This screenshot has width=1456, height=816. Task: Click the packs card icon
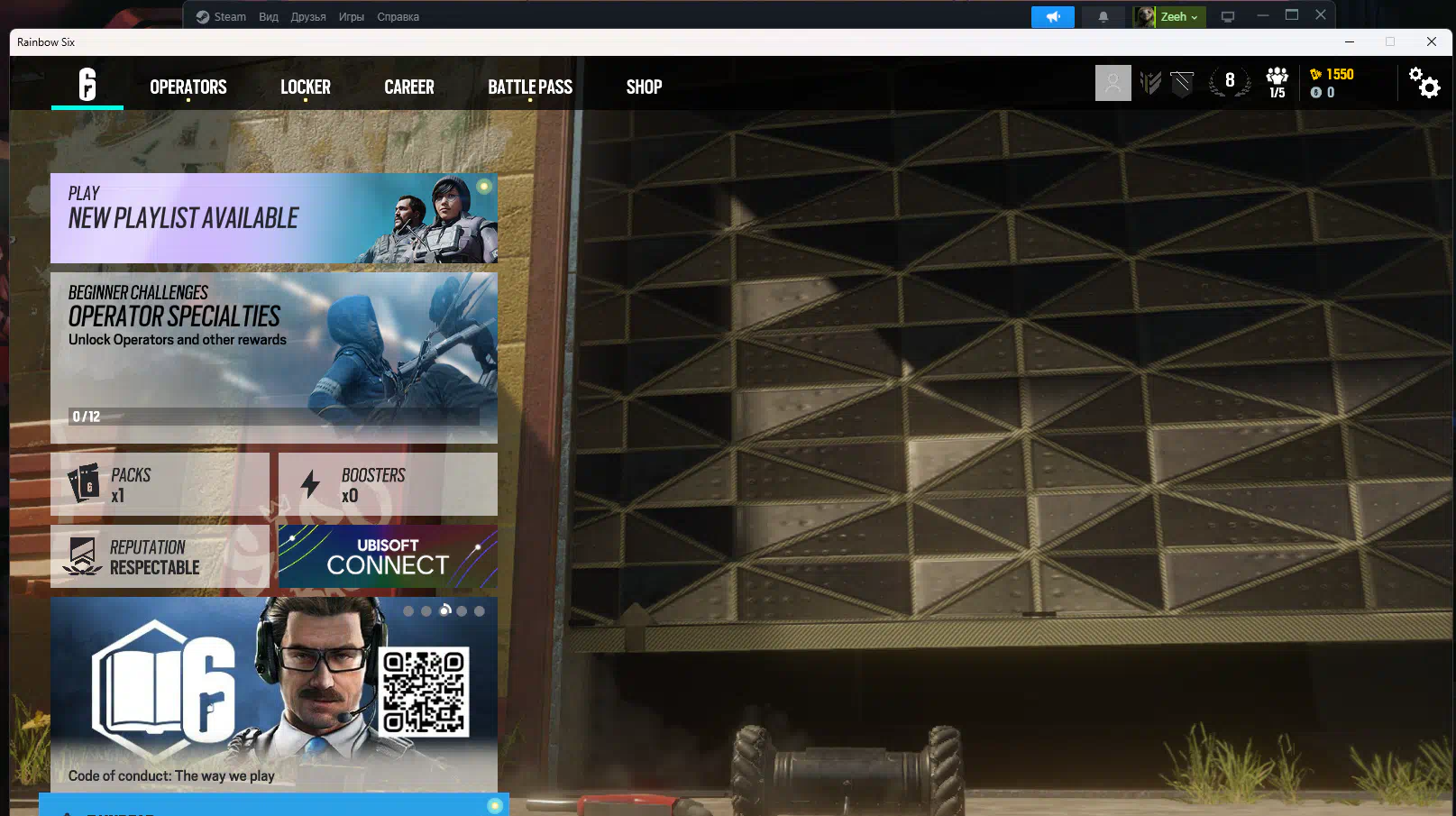pyautogui.click(x=84, y=484)
